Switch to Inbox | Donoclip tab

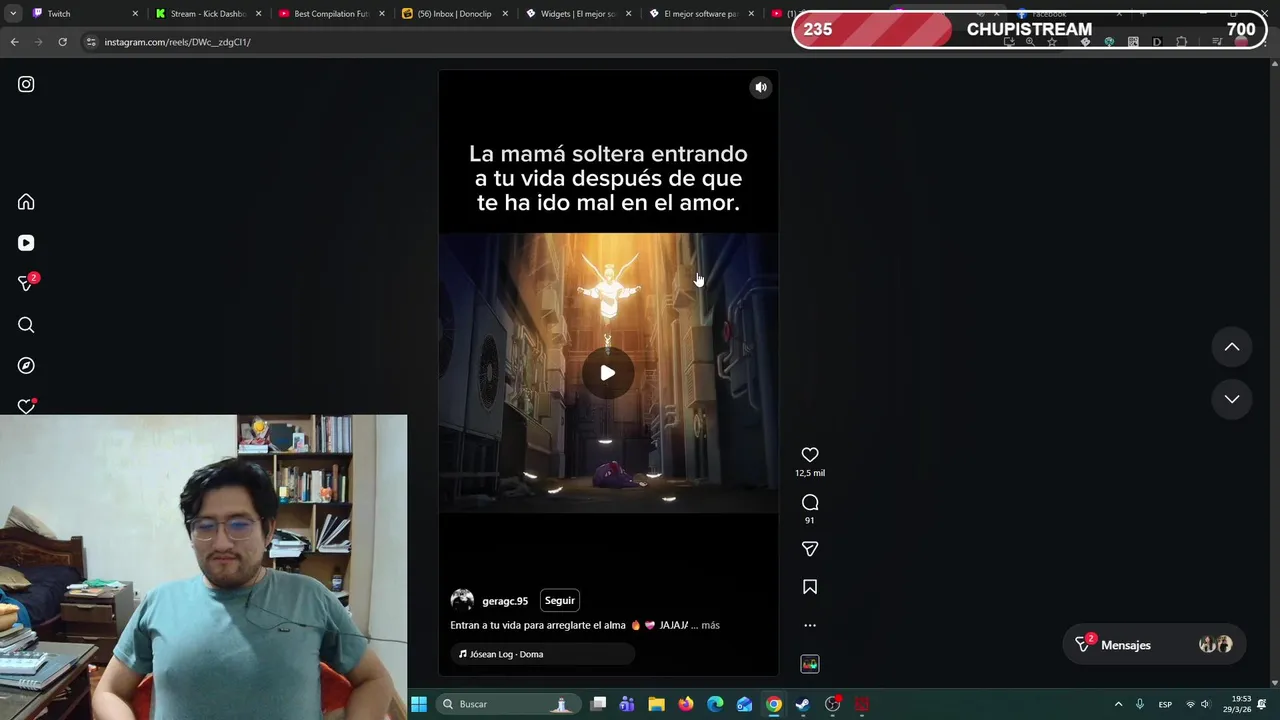point(455,14)
